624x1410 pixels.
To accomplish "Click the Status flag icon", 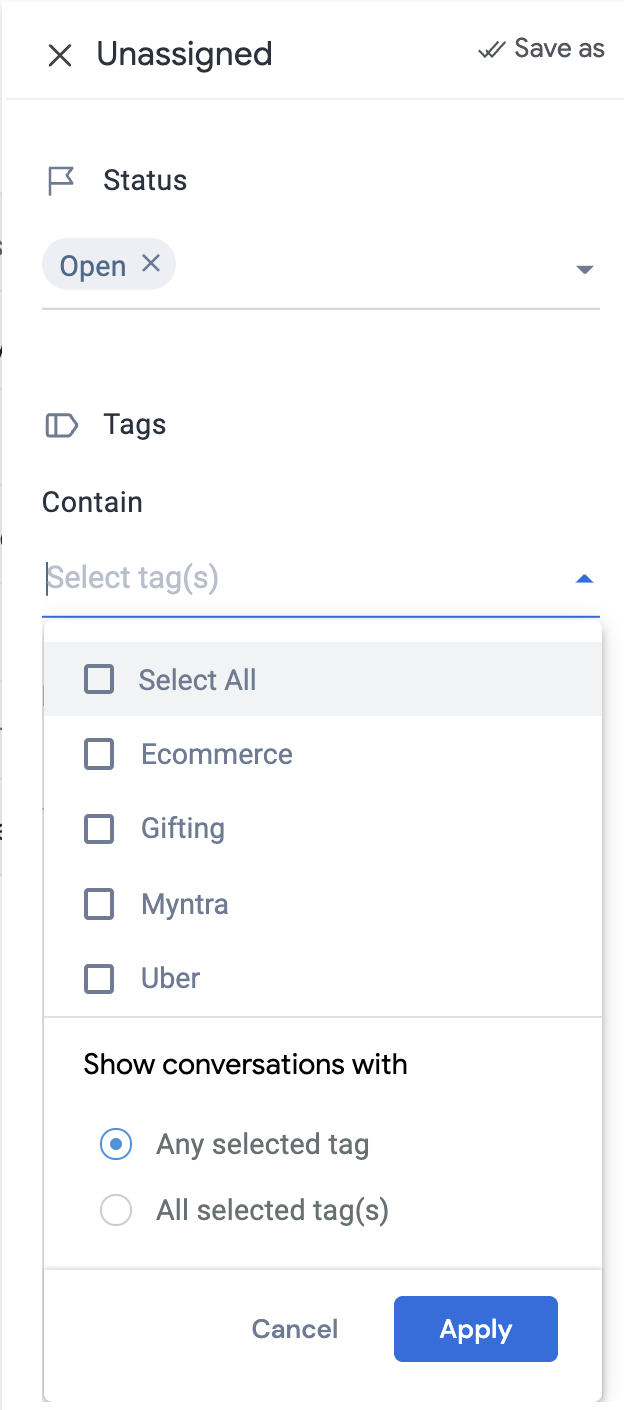I will pyautogui.click(x=61, y=181).
